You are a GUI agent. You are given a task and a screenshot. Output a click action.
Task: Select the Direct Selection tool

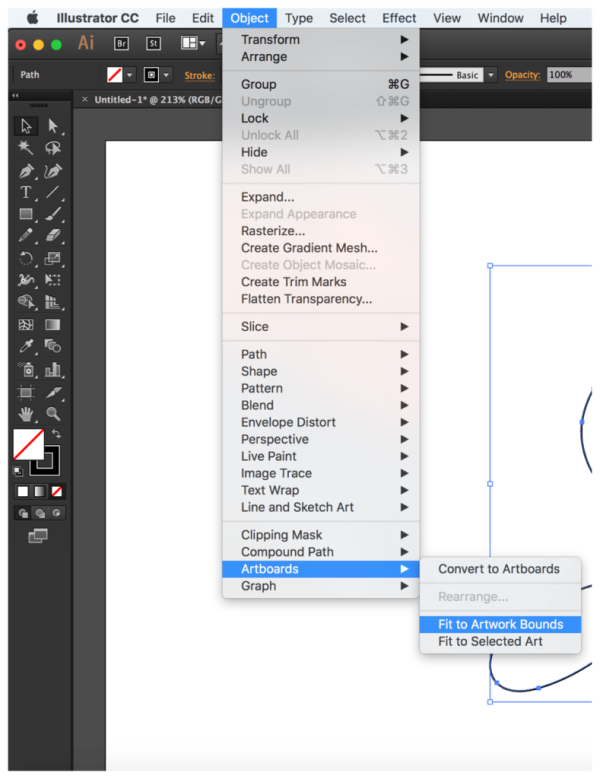coord(53,126)
